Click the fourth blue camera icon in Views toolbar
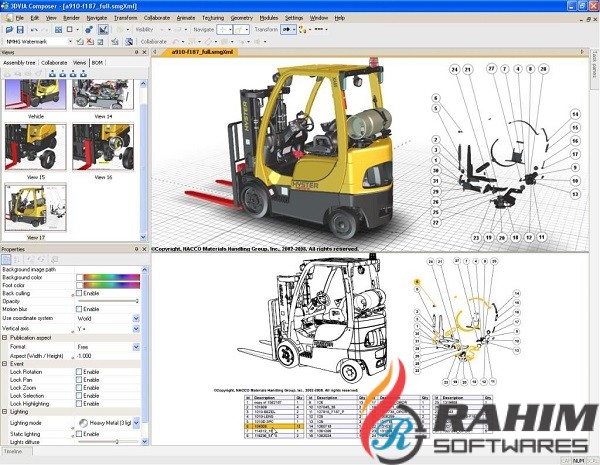This screenshot has width=600, height=465. pyautogui.click(x=83, y=73)
